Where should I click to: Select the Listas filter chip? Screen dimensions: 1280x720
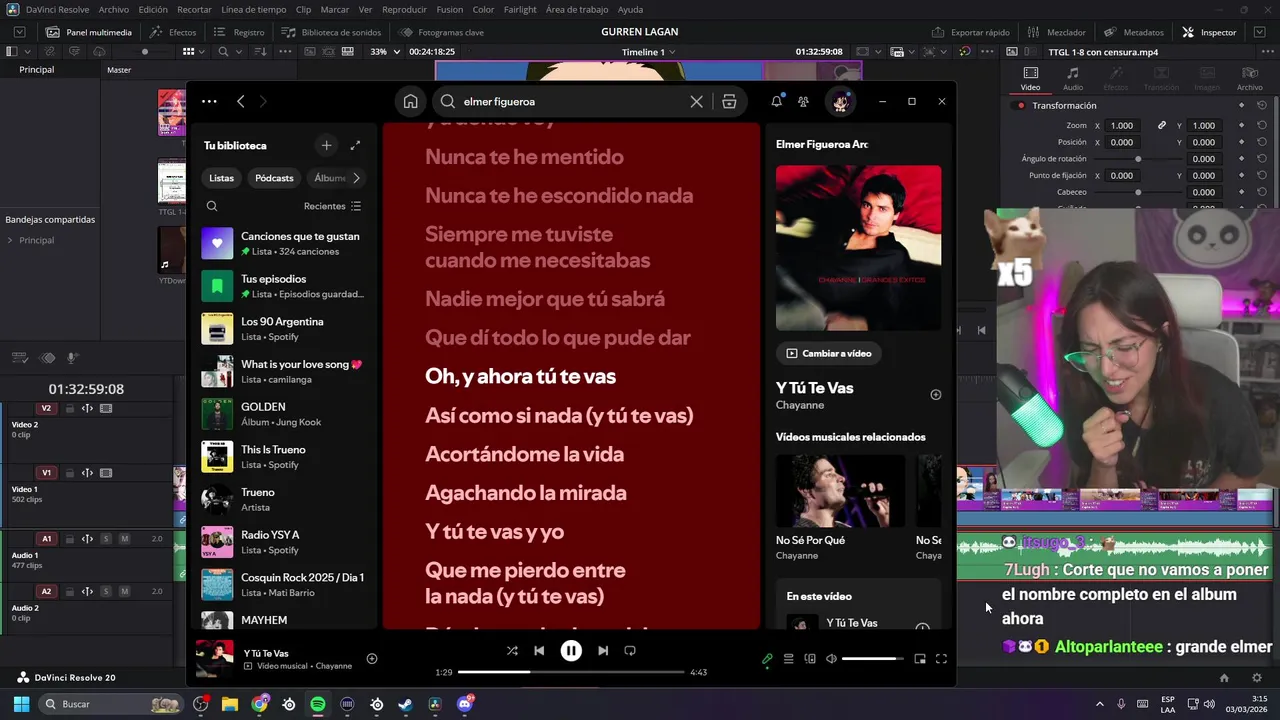pyautogui.click(x=221, y=178)
